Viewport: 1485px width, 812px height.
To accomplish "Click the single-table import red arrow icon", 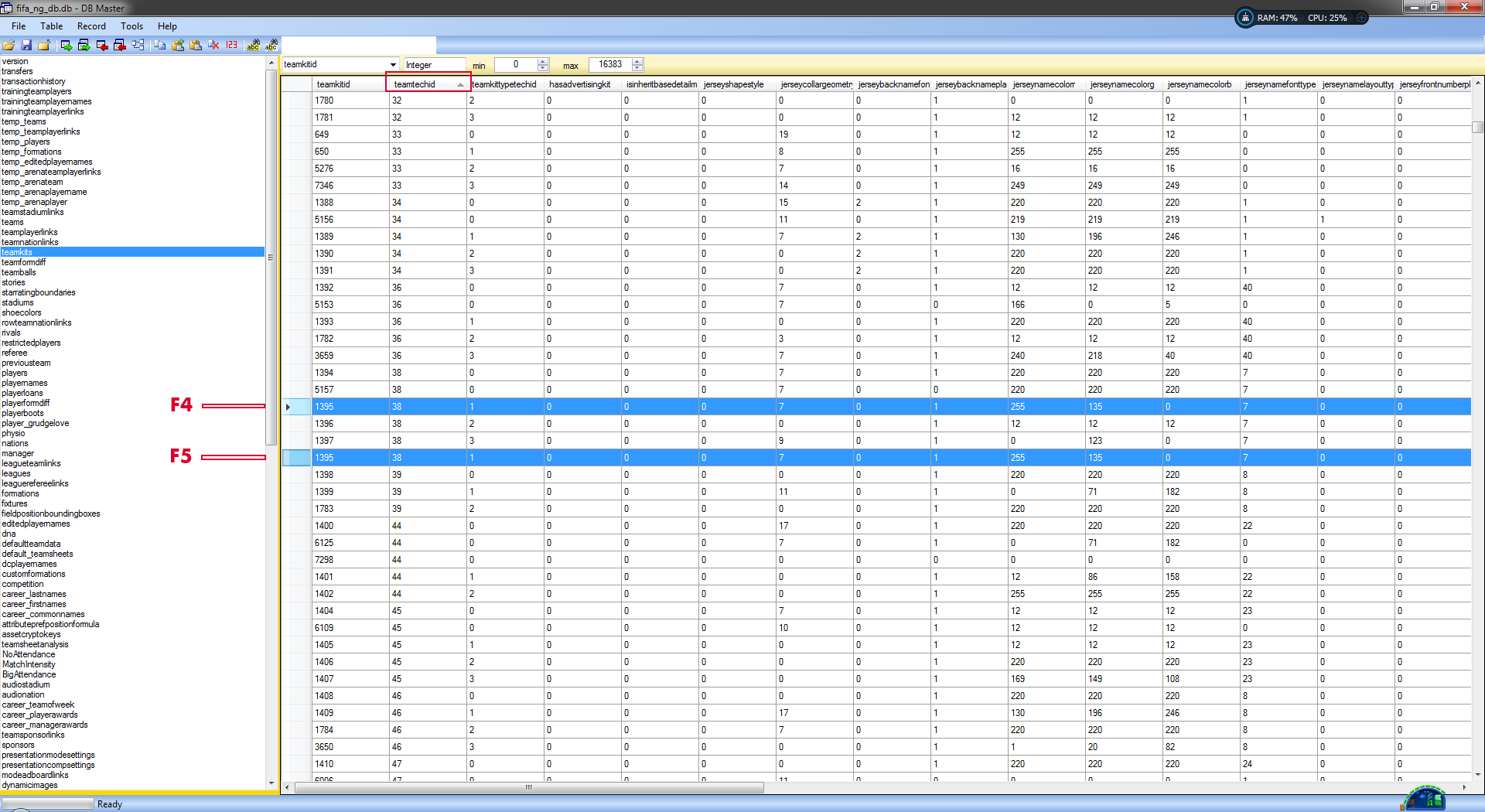I will coord(102,46).
